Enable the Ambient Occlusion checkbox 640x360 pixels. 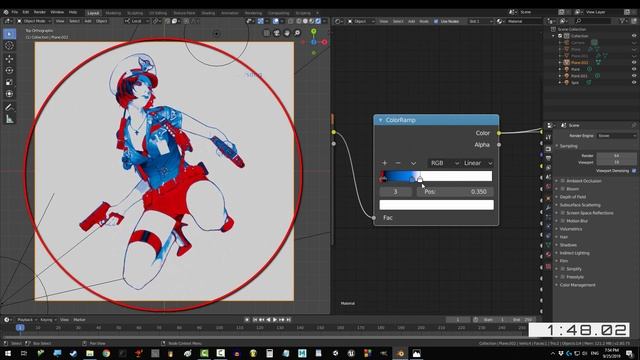[x=562, y=181]
